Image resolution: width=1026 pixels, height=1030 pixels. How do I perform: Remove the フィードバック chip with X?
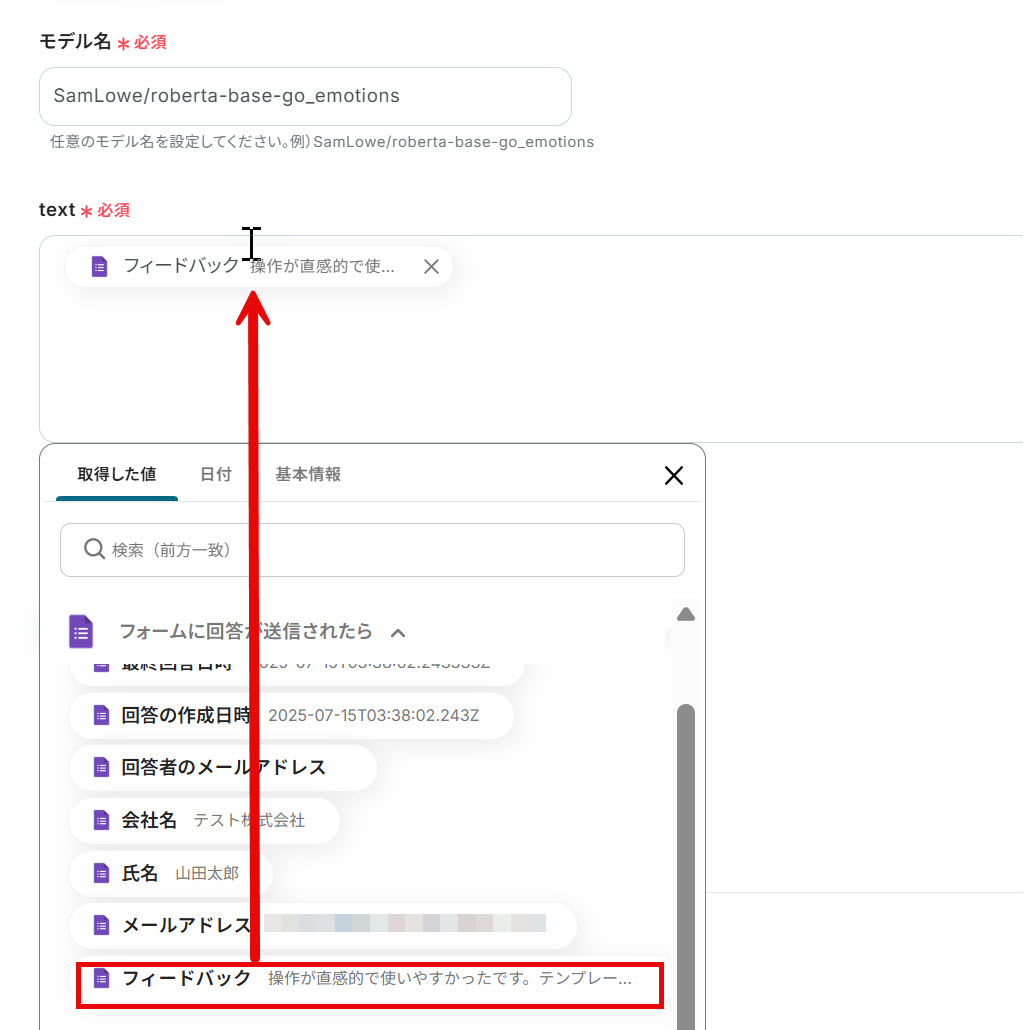click(431, 266)
